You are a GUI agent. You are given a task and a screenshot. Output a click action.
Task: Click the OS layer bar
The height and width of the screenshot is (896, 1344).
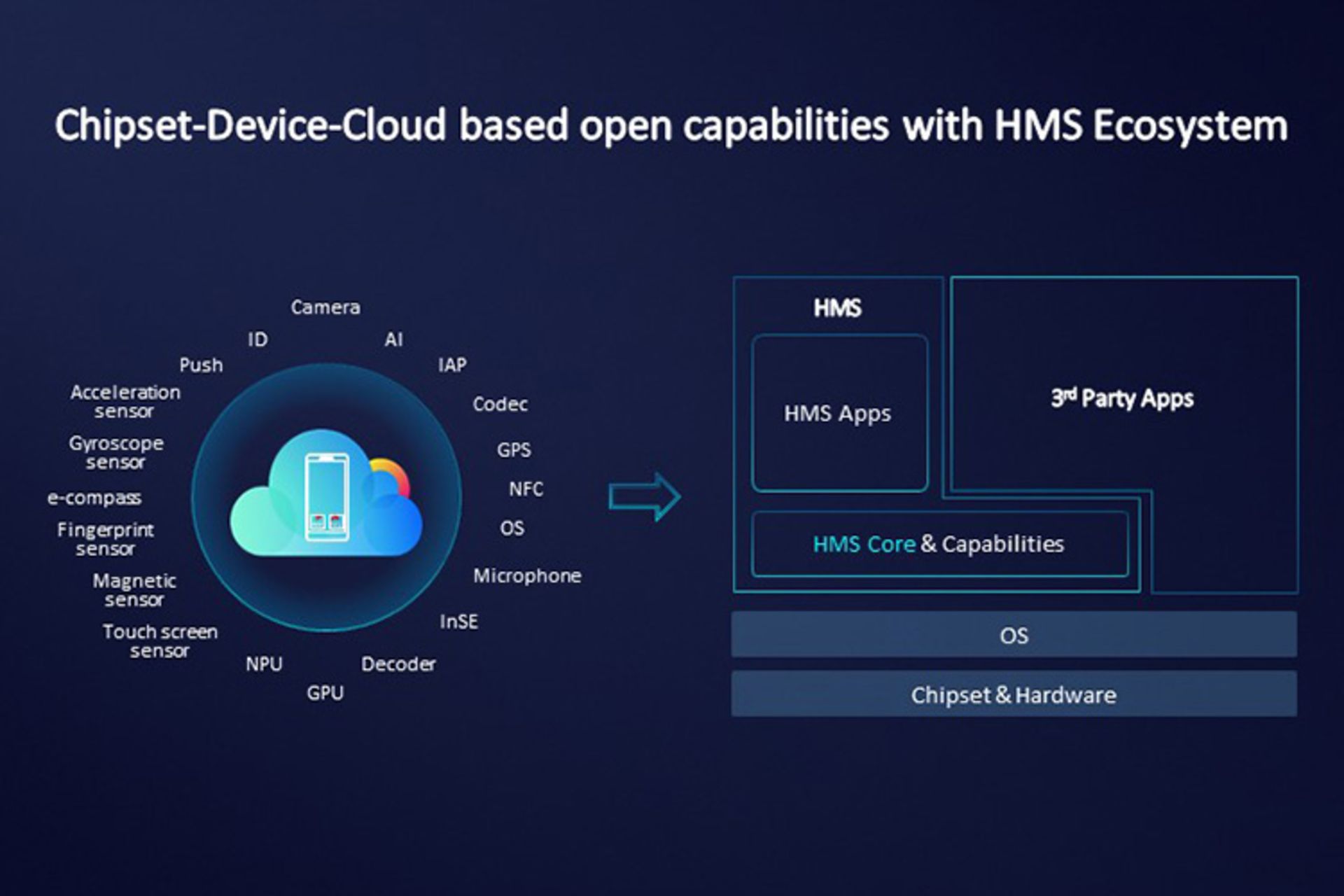[x=1014, y=636]
